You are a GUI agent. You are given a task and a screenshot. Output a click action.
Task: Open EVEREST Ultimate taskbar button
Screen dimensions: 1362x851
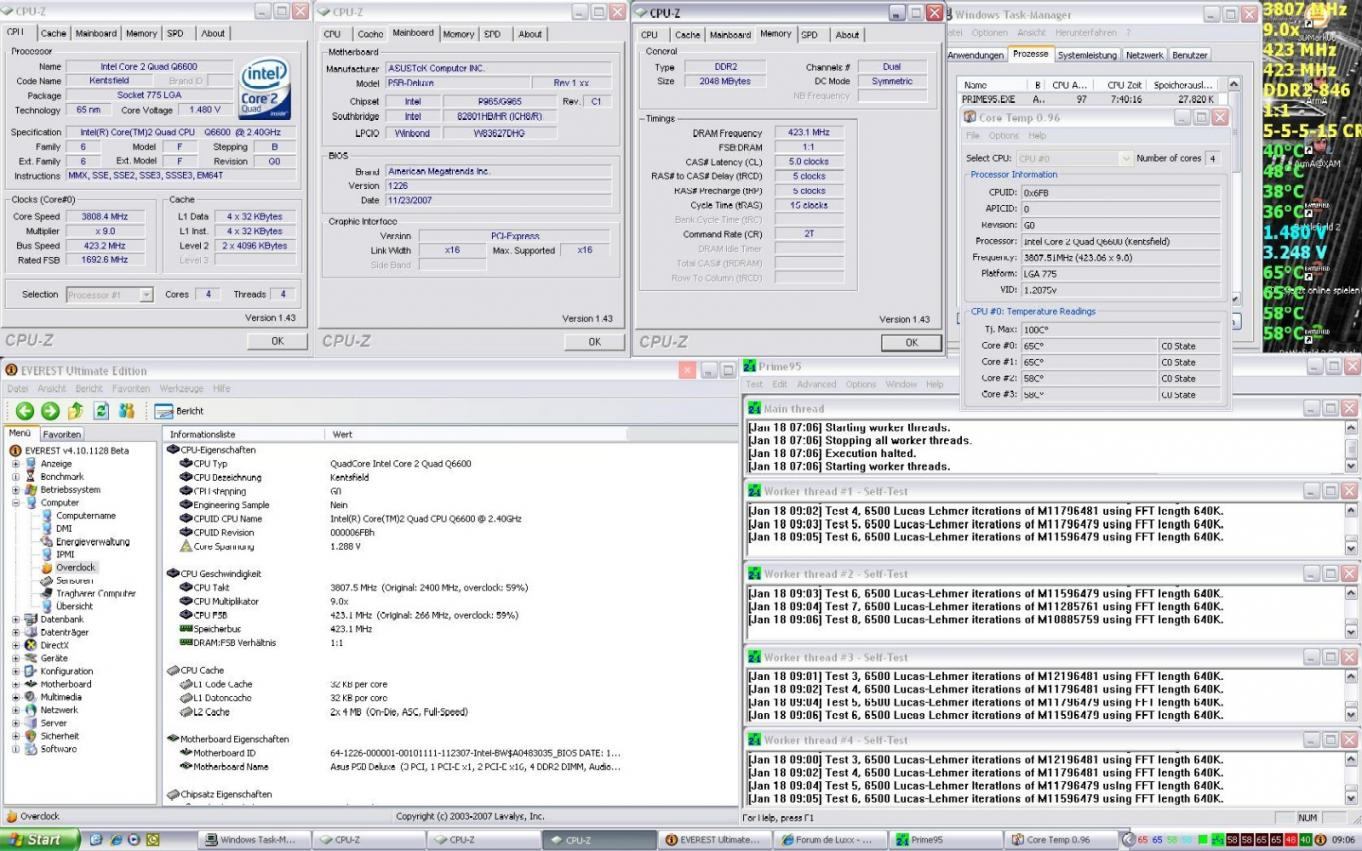click(x=716, y=840)
